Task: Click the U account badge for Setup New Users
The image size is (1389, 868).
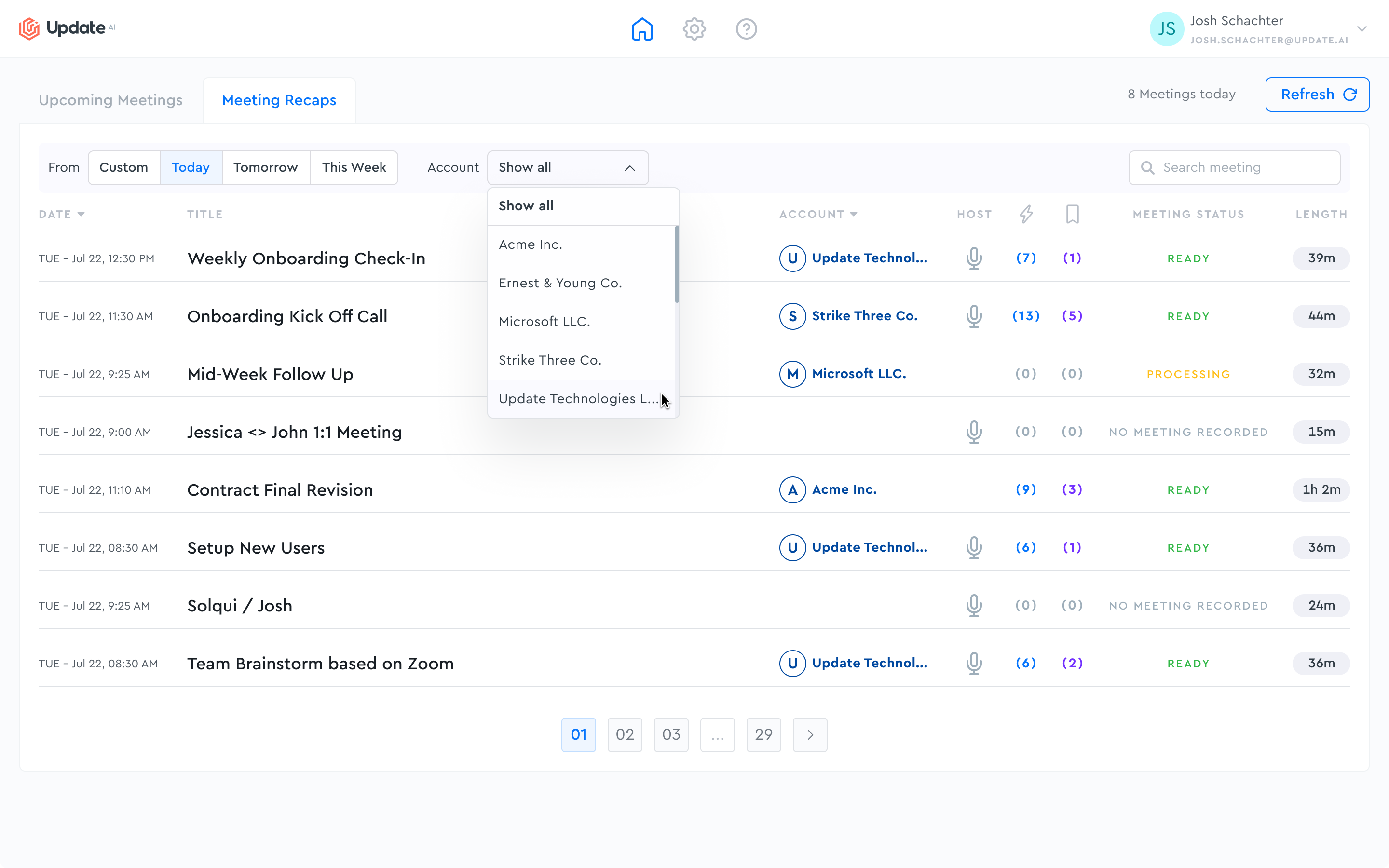Action: click(793, 548)
